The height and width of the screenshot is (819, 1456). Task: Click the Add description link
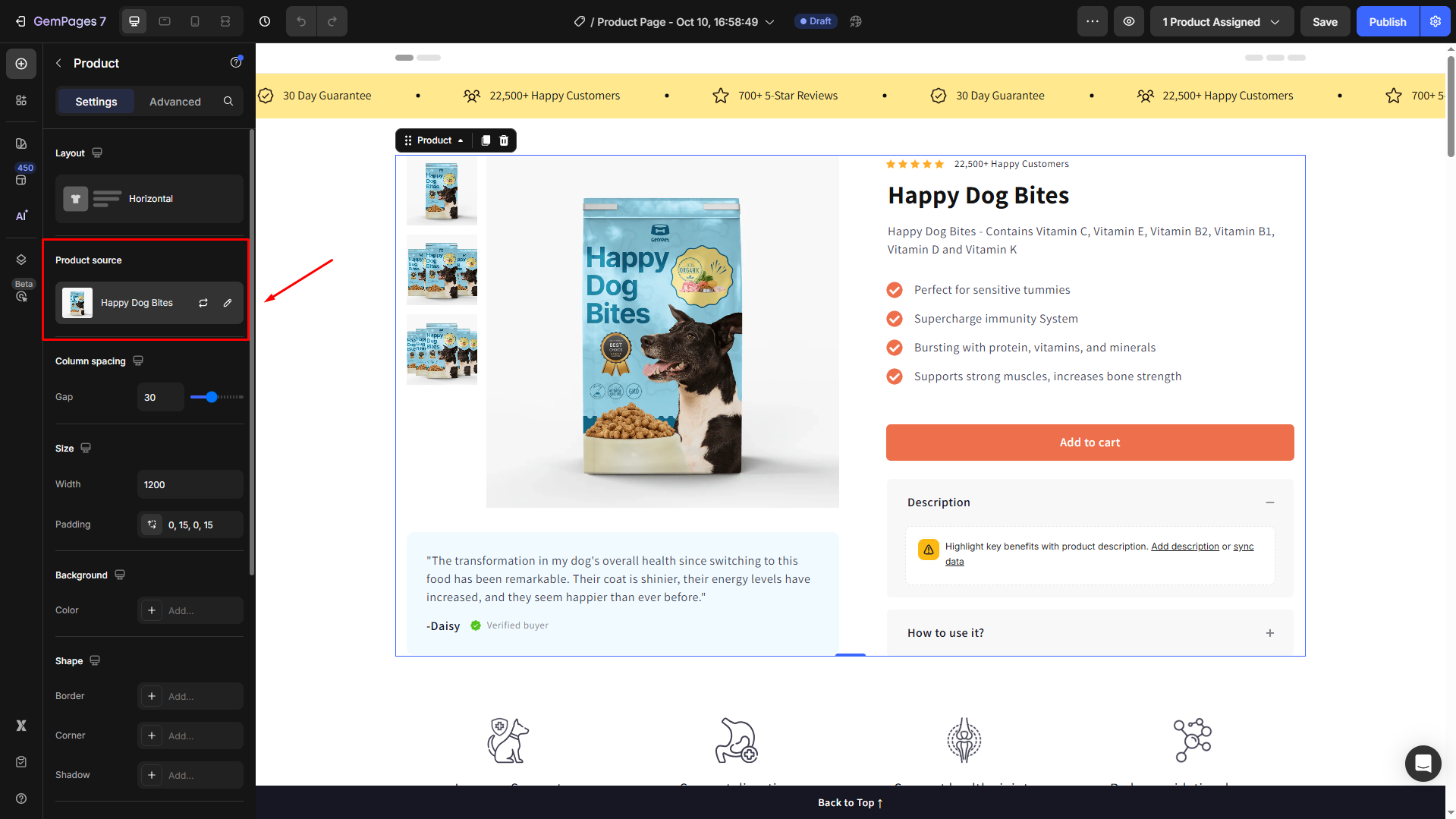tap(1185, 547)
